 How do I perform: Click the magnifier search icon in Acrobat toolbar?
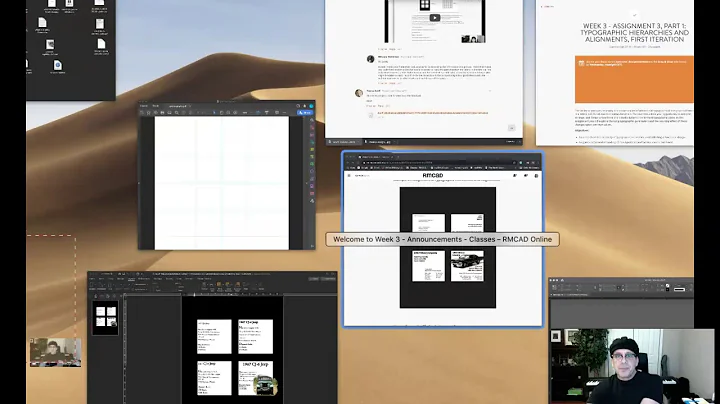click(177, 112)
